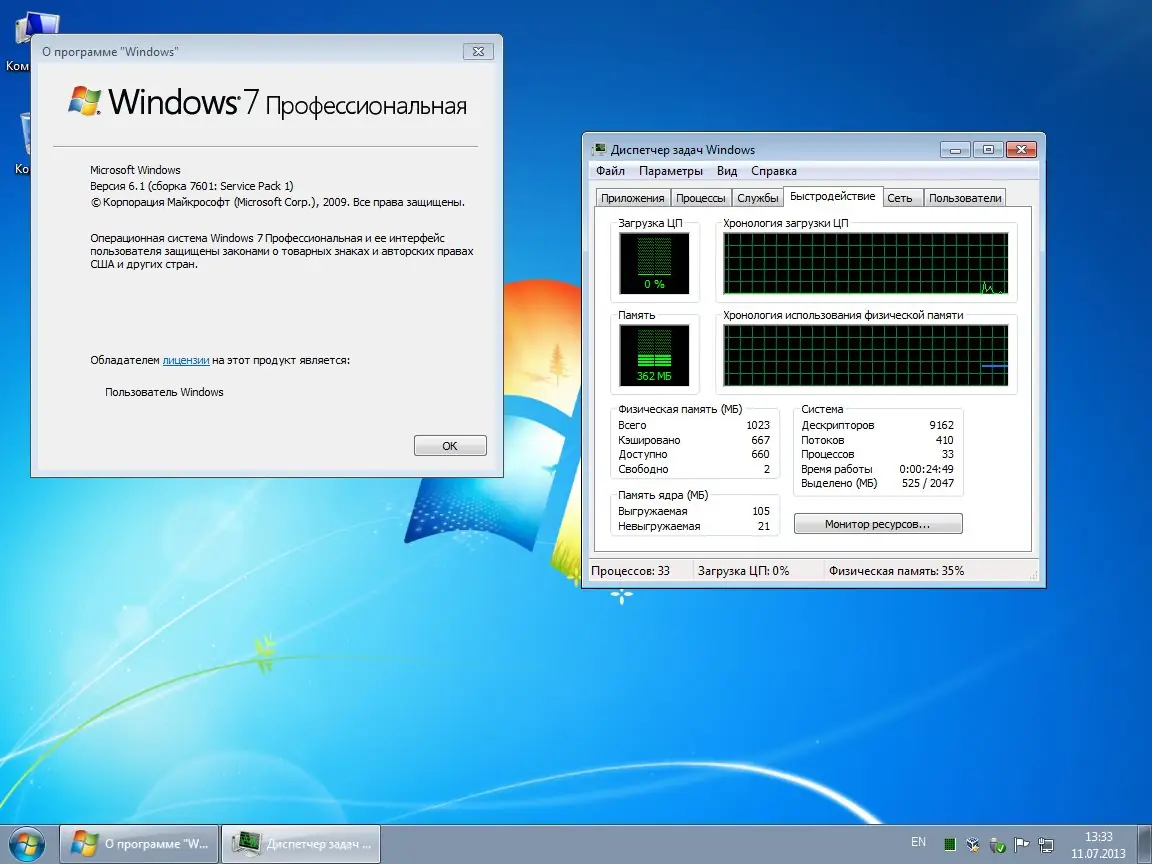Open the VirtualBox Guest Additions tray icon

tap(973, 844)
